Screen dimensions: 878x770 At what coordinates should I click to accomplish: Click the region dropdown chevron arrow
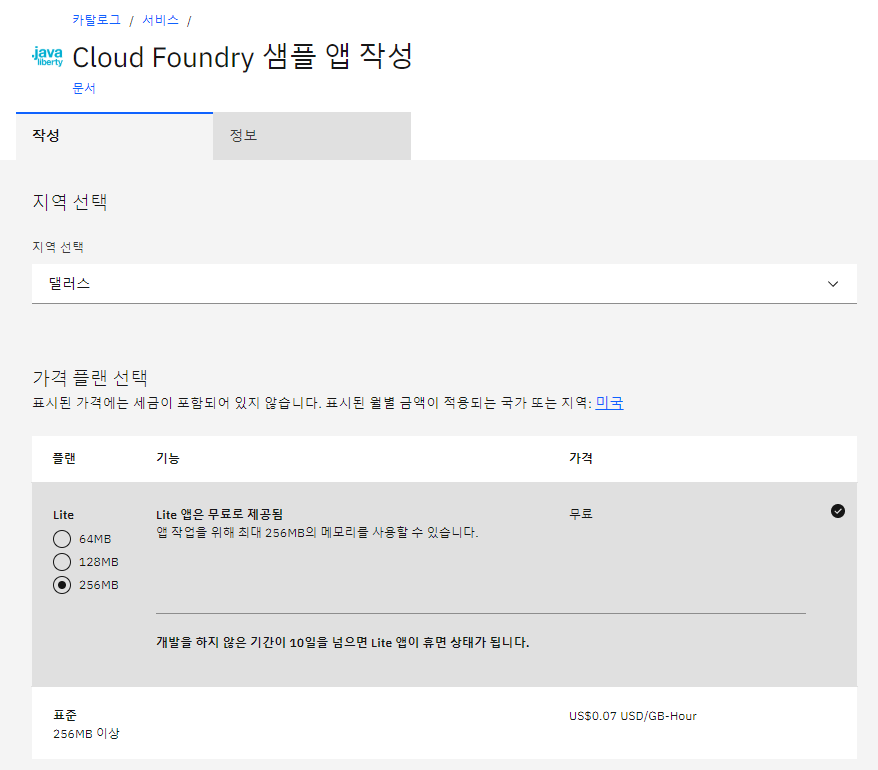coord(833,284)
